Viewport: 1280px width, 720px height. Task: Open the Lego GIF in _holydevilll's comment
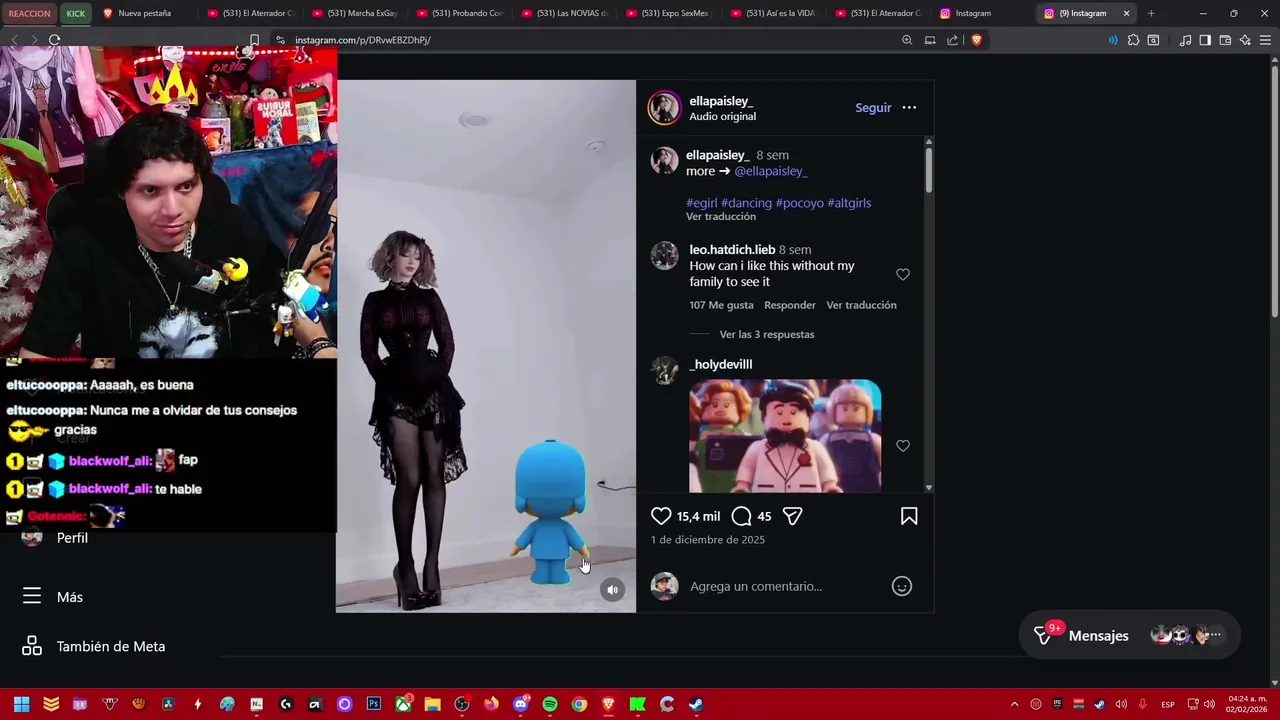point(785,435)
